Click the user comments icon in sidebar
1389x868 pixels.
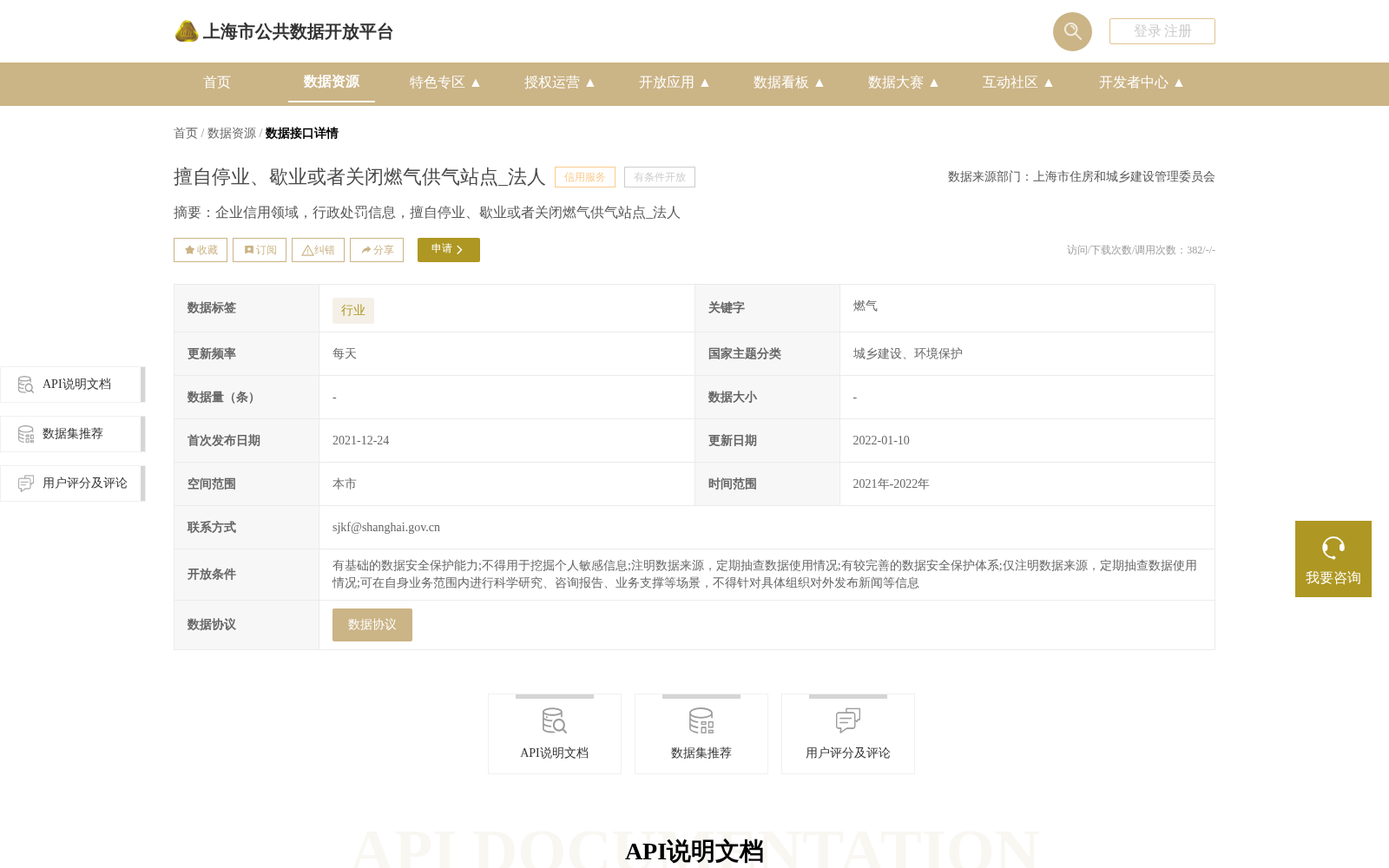[x=26, y=483]
